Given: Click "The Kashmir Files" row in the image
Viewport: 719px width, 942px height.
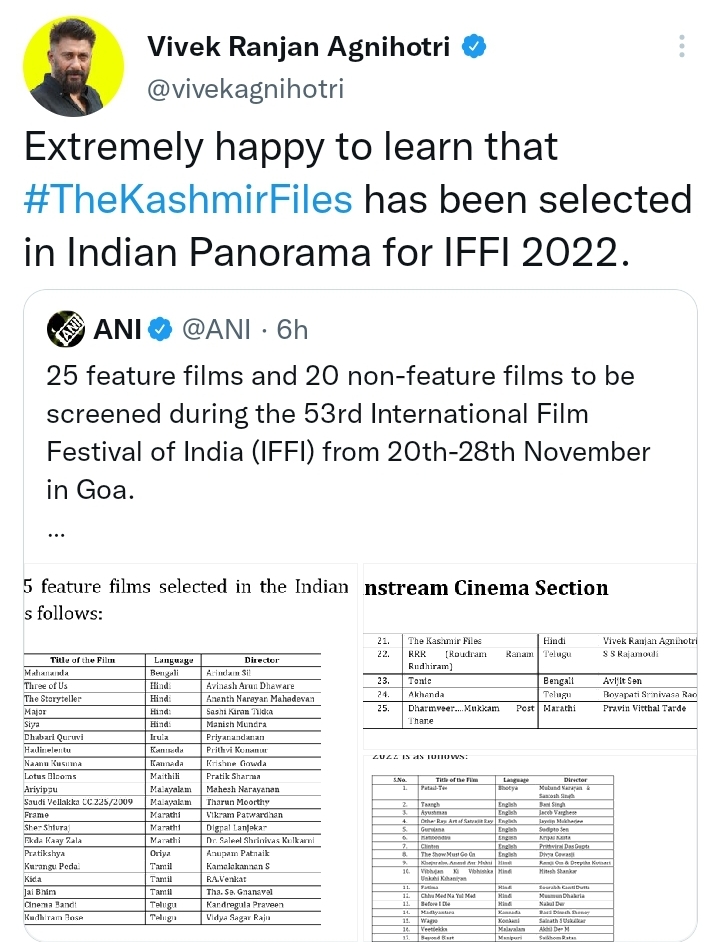Looking at the screenshot, I should pos(447,639).
